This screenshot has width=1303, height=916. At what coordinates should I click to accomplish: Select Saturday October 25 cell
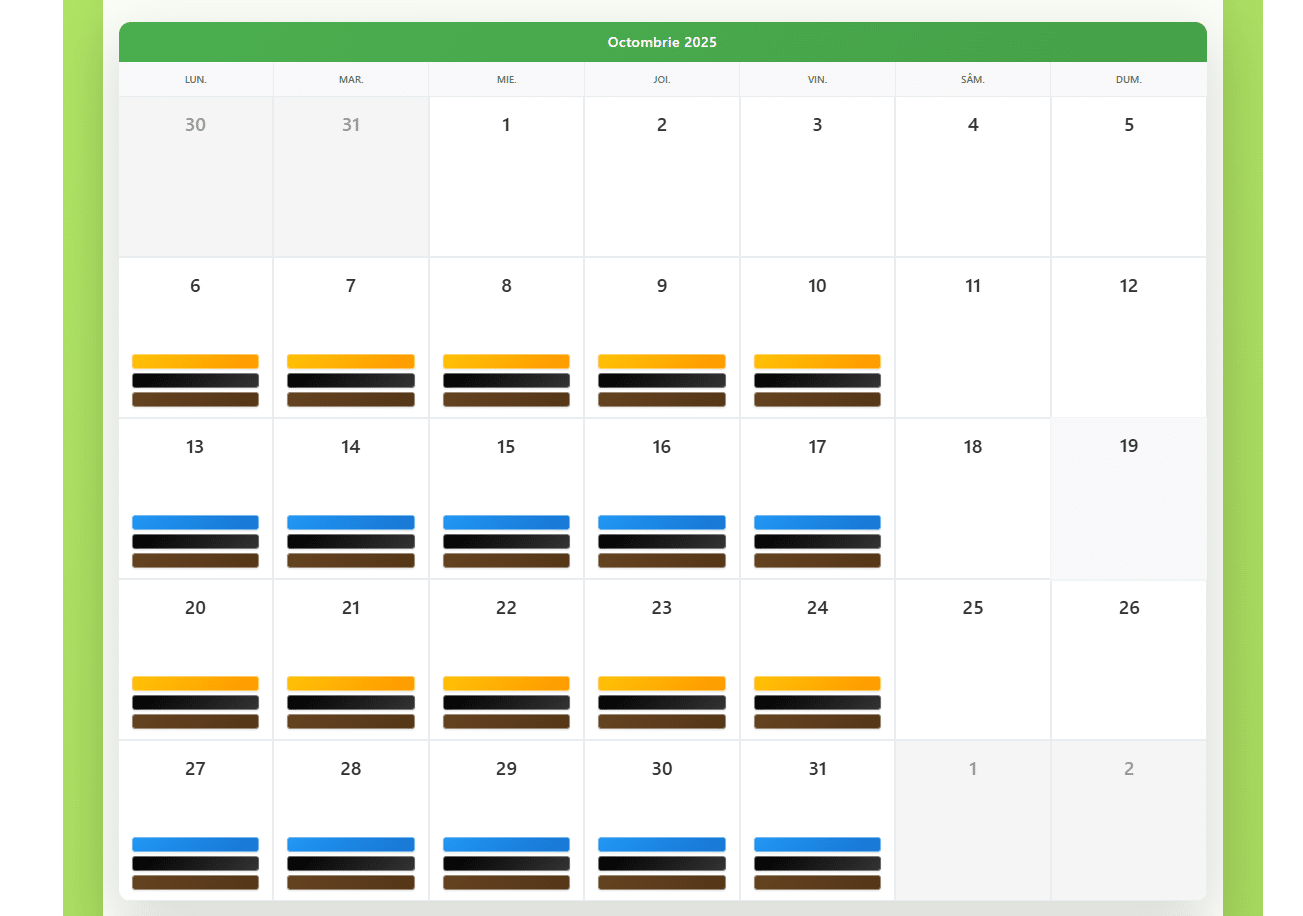972,660
